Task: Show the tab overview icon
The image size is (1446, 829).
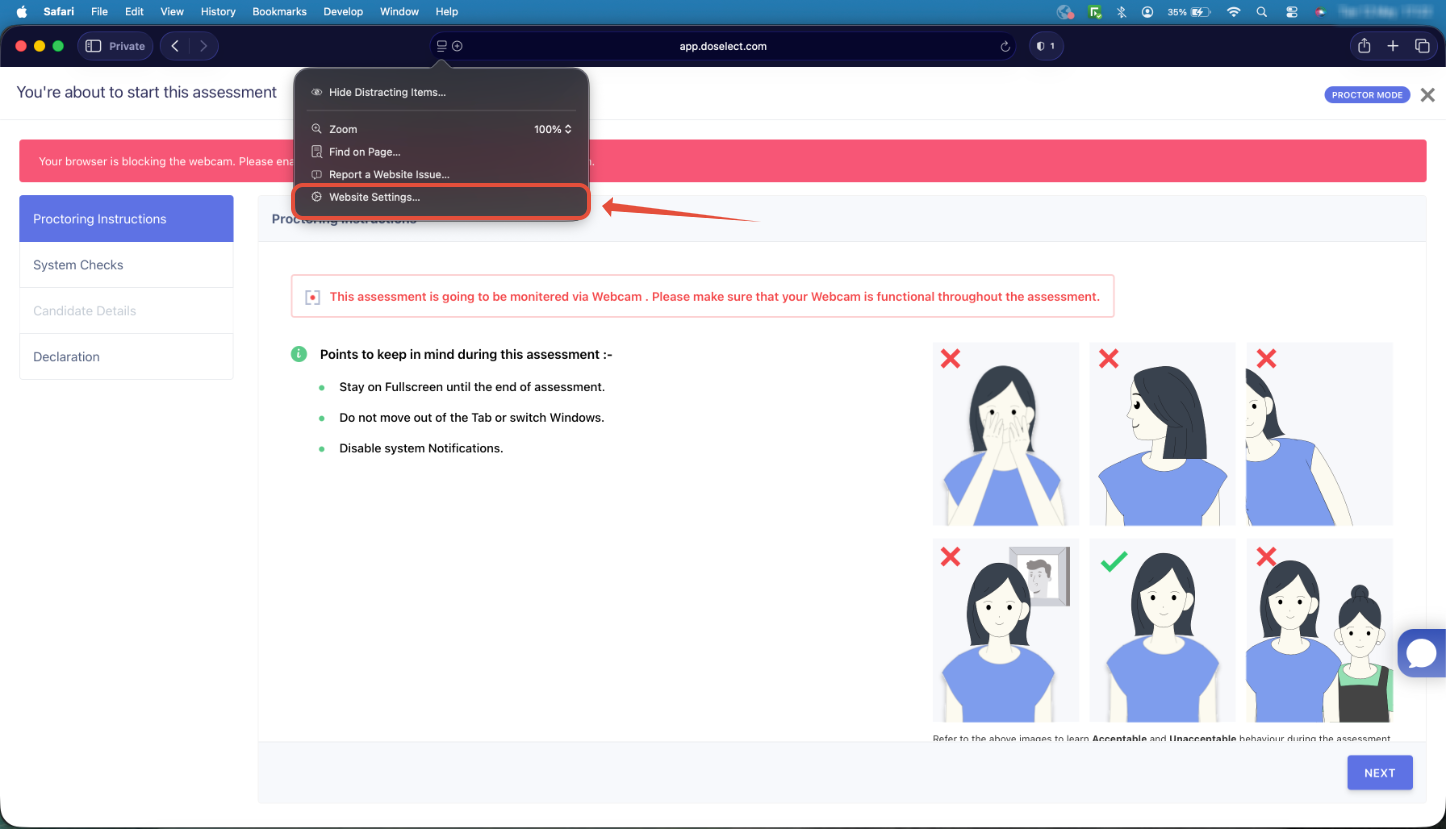Action: pyautogui.click(x=1422, y=46)
